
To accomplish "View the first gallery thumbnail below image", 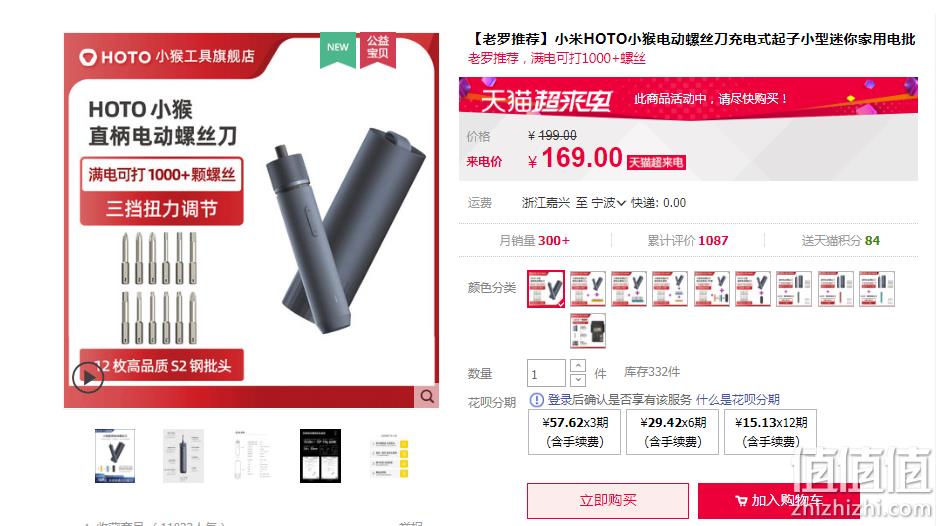I will (115, 456).
